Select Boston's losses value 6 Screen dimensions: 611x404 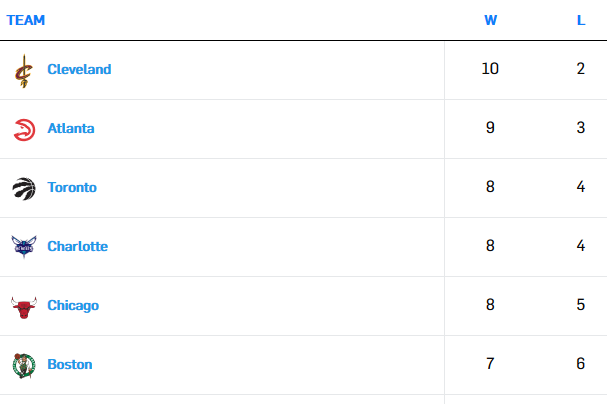(581, 364)
